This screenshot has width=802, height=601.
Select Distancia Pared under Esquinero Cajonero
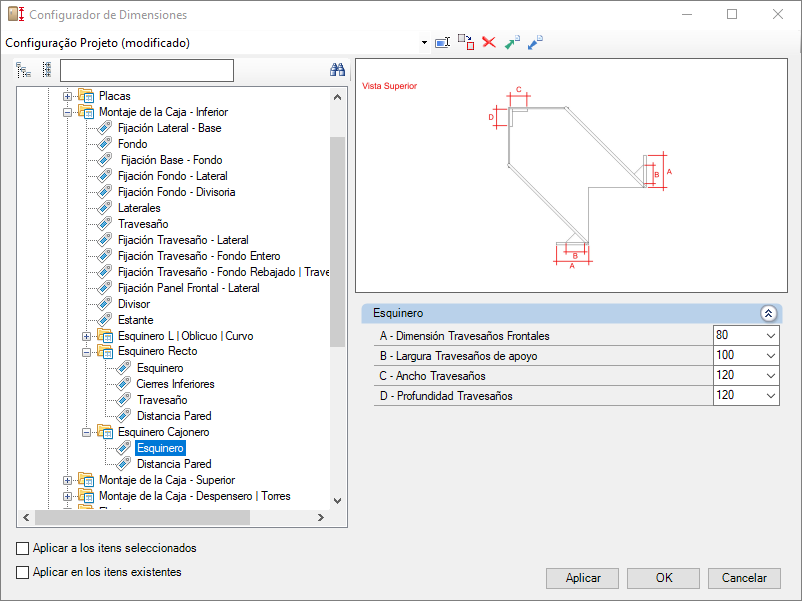174,464
